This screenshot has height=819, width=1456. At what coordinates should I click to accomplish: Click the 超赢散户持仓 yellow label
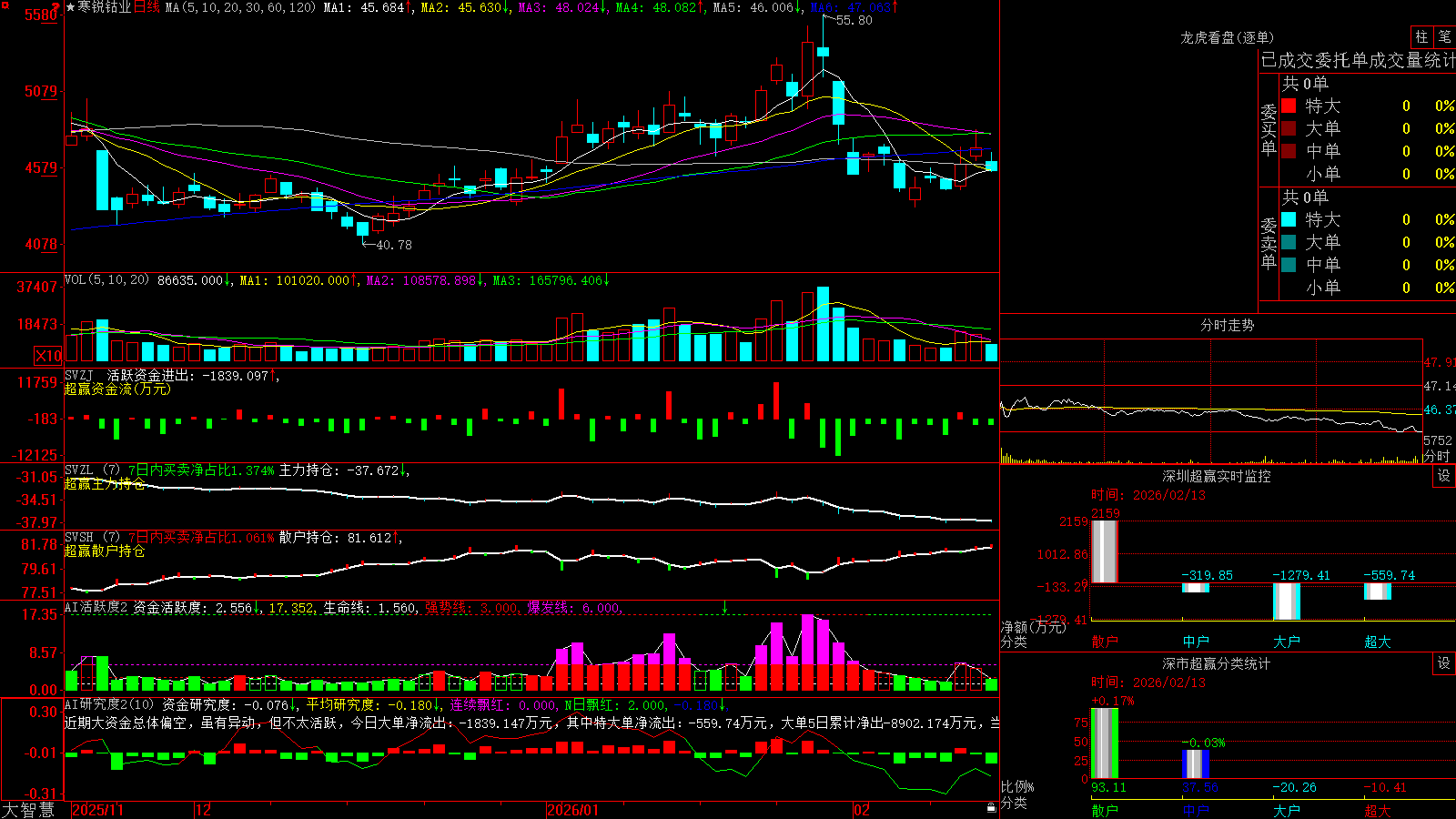tap(105, 551)
